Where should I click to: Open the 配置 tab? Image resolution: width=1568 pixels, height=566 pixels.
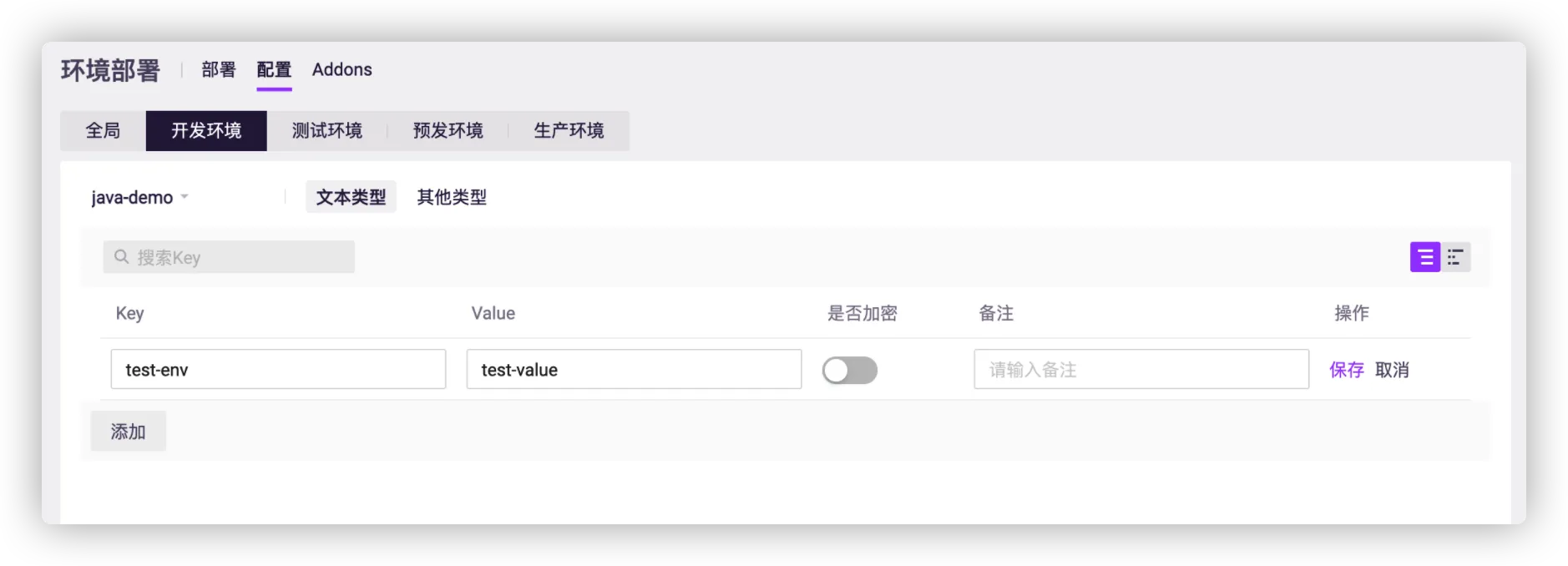(x=274, y=70)
